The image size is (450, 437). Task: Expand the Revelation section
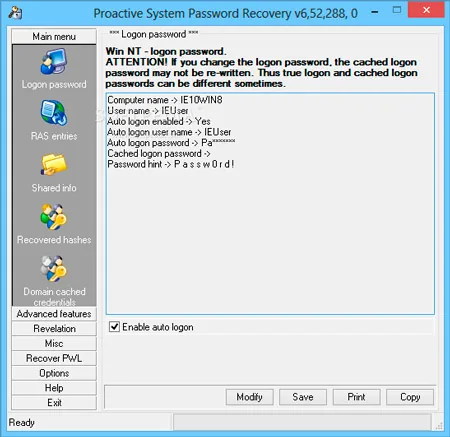pos(54,329)
